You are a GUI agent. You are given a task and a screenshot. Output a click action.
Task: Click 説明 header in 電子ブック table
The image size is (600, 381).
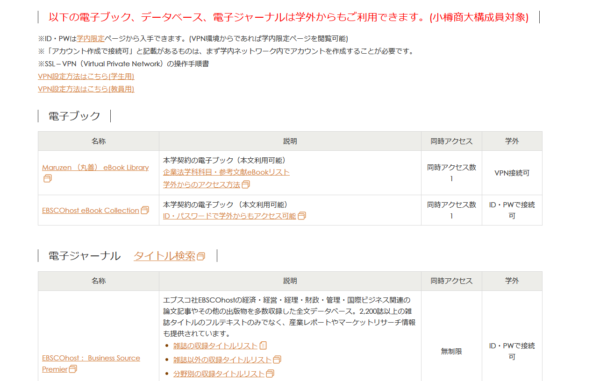[290, 141]
